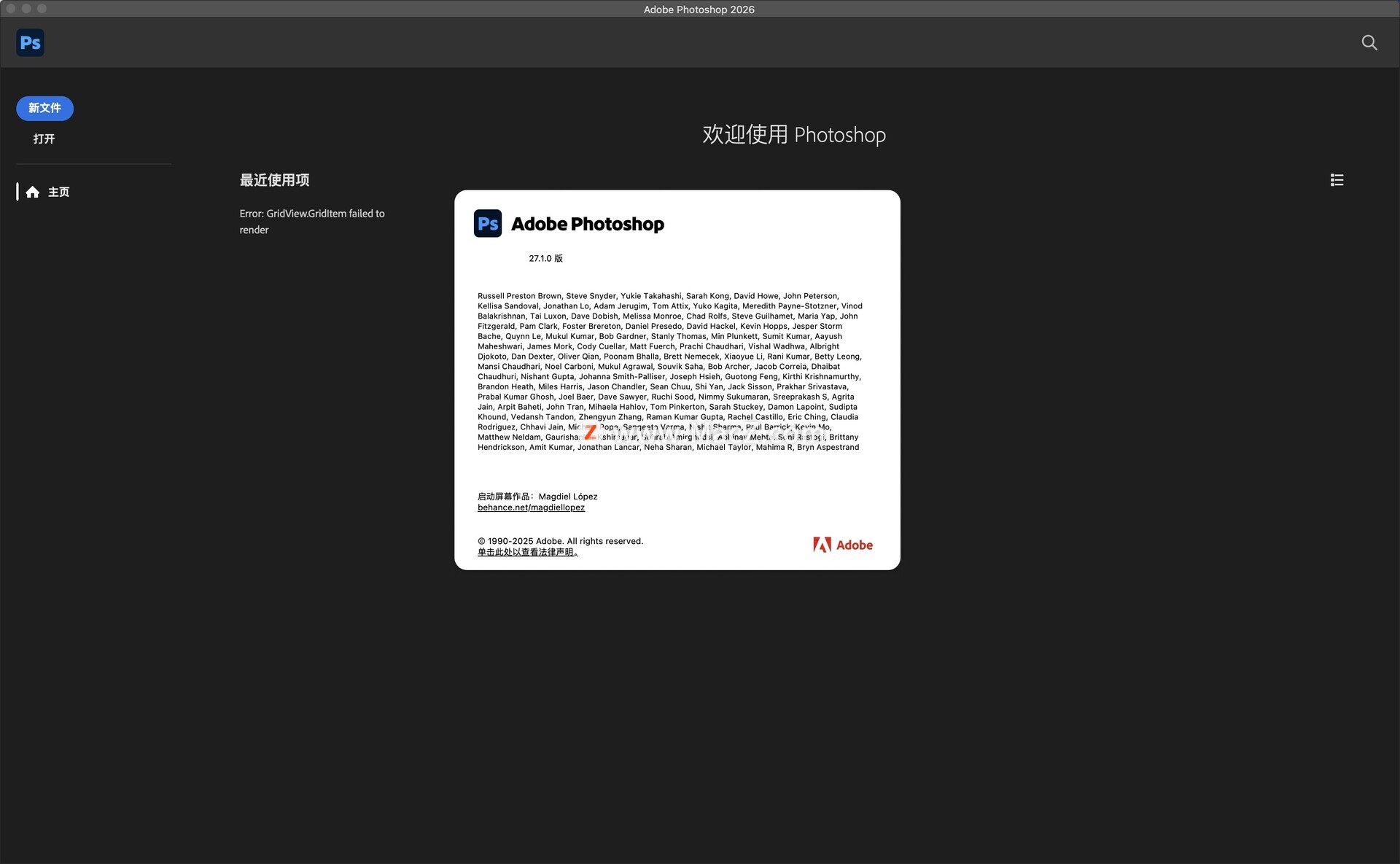Viewport: 1400px width, 864px height.
Task: Click the window zoom button in title bar
Action: (42, 9)
